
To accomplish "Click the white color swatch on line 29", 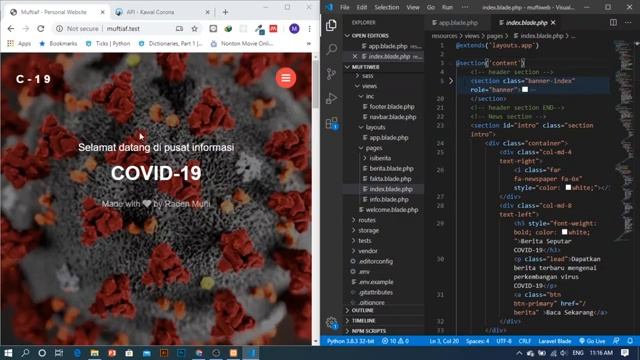I will click(x=564, y=232).
